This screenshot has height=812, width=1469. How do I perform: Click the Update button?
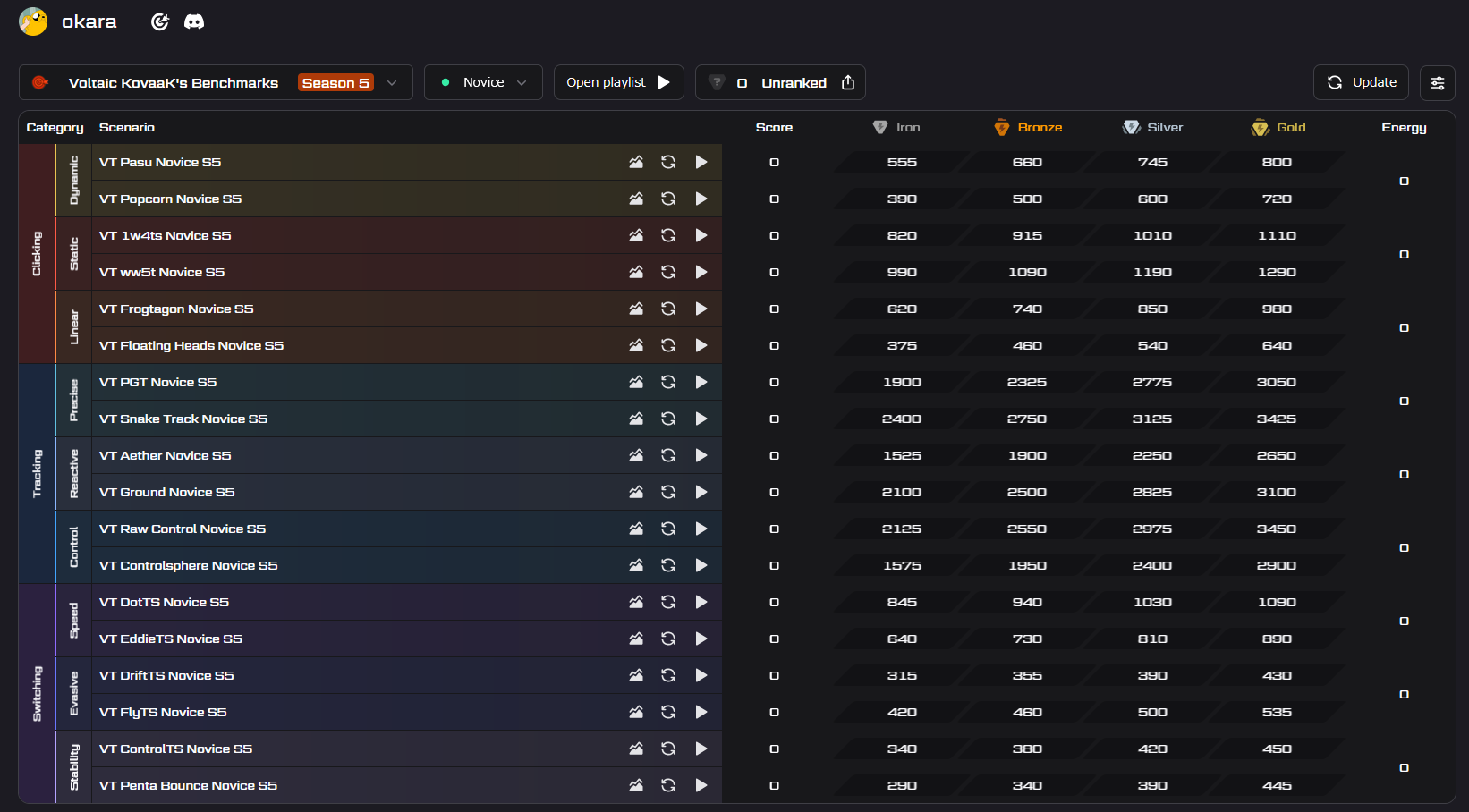click(x=1361, y=82)
